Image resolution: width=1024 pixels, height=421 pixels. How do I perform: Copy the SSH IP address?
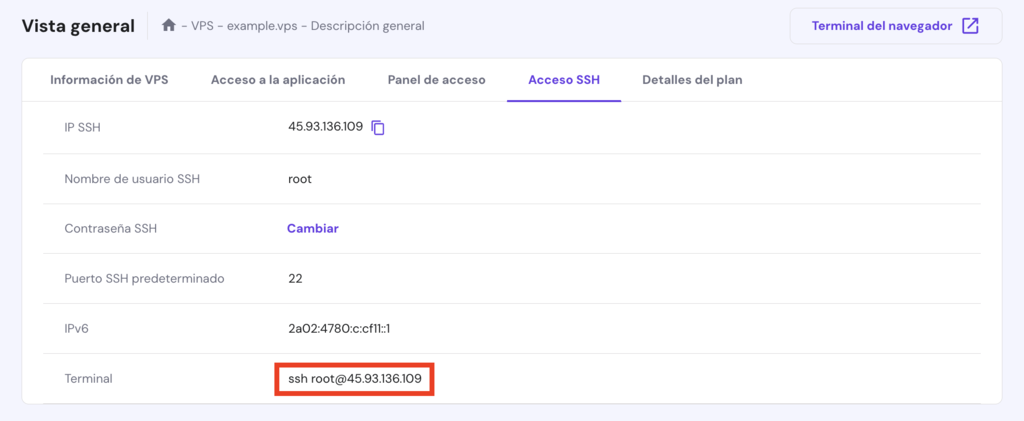coord(378,128)
